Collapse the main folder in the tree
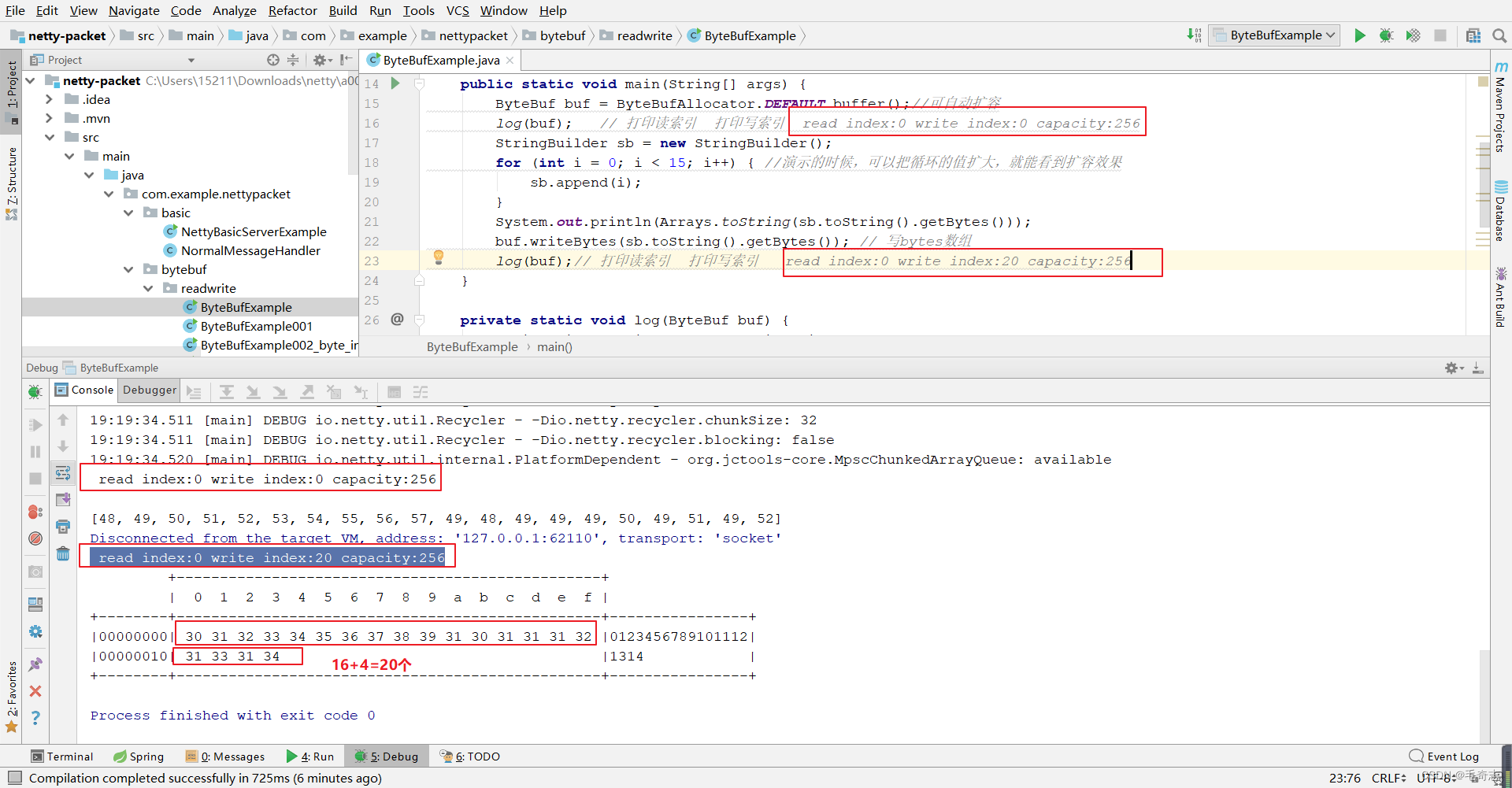Viewport: 1512px width, 788px height. 69,156
